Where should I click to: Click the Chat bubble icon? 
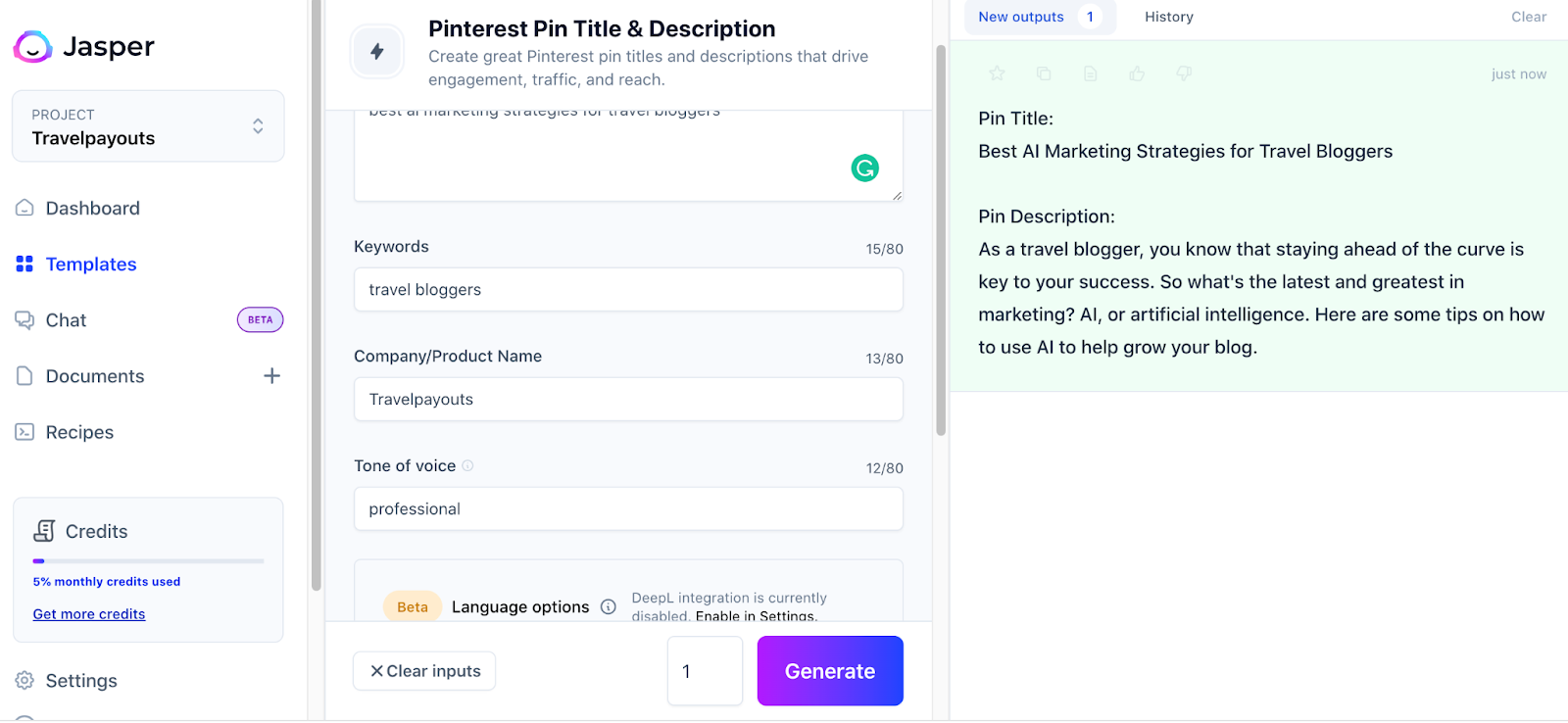(24, 319)
